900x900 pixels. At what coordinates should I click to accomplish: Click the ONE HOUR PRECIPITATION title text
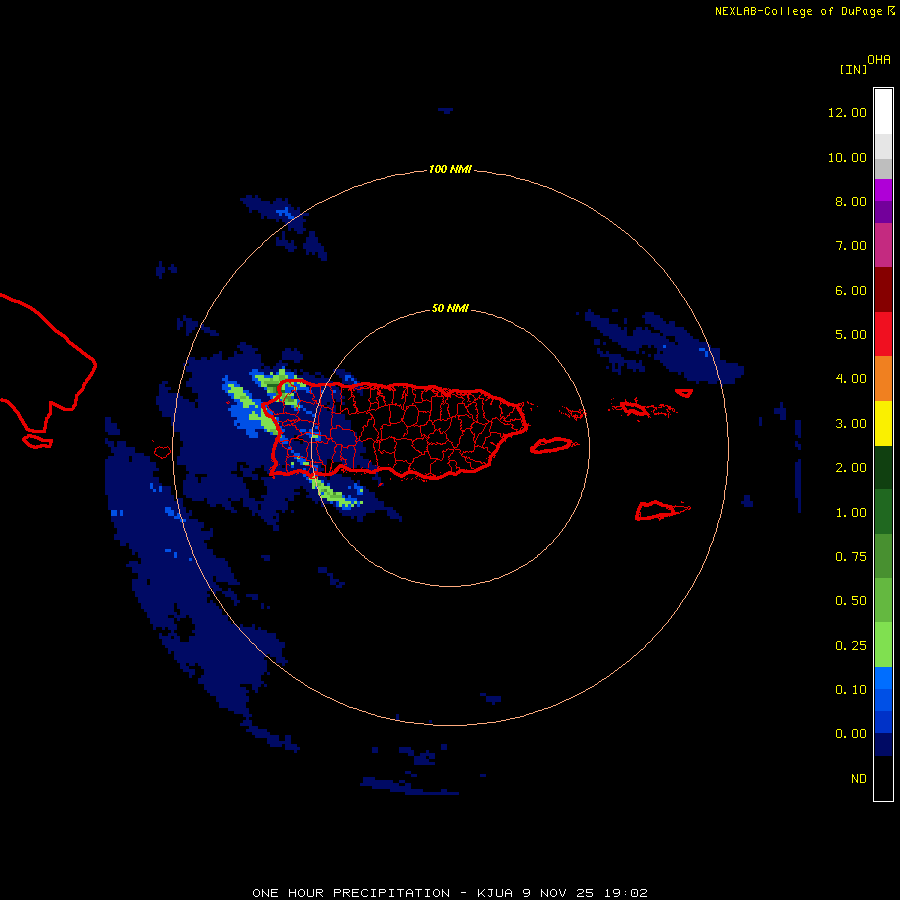pyautogui.click(x=351, y=893)
